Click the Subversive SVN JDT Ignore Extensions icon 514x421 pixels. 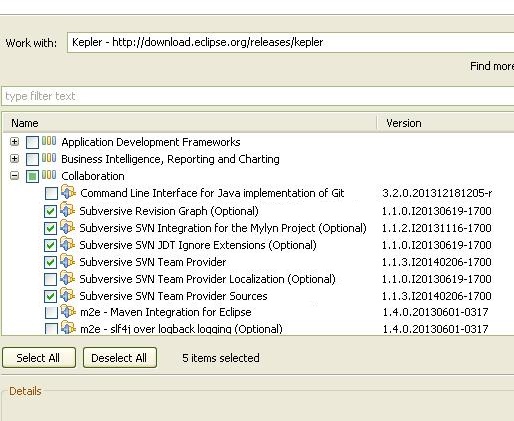pyautogui.click(x=68, y=244)
